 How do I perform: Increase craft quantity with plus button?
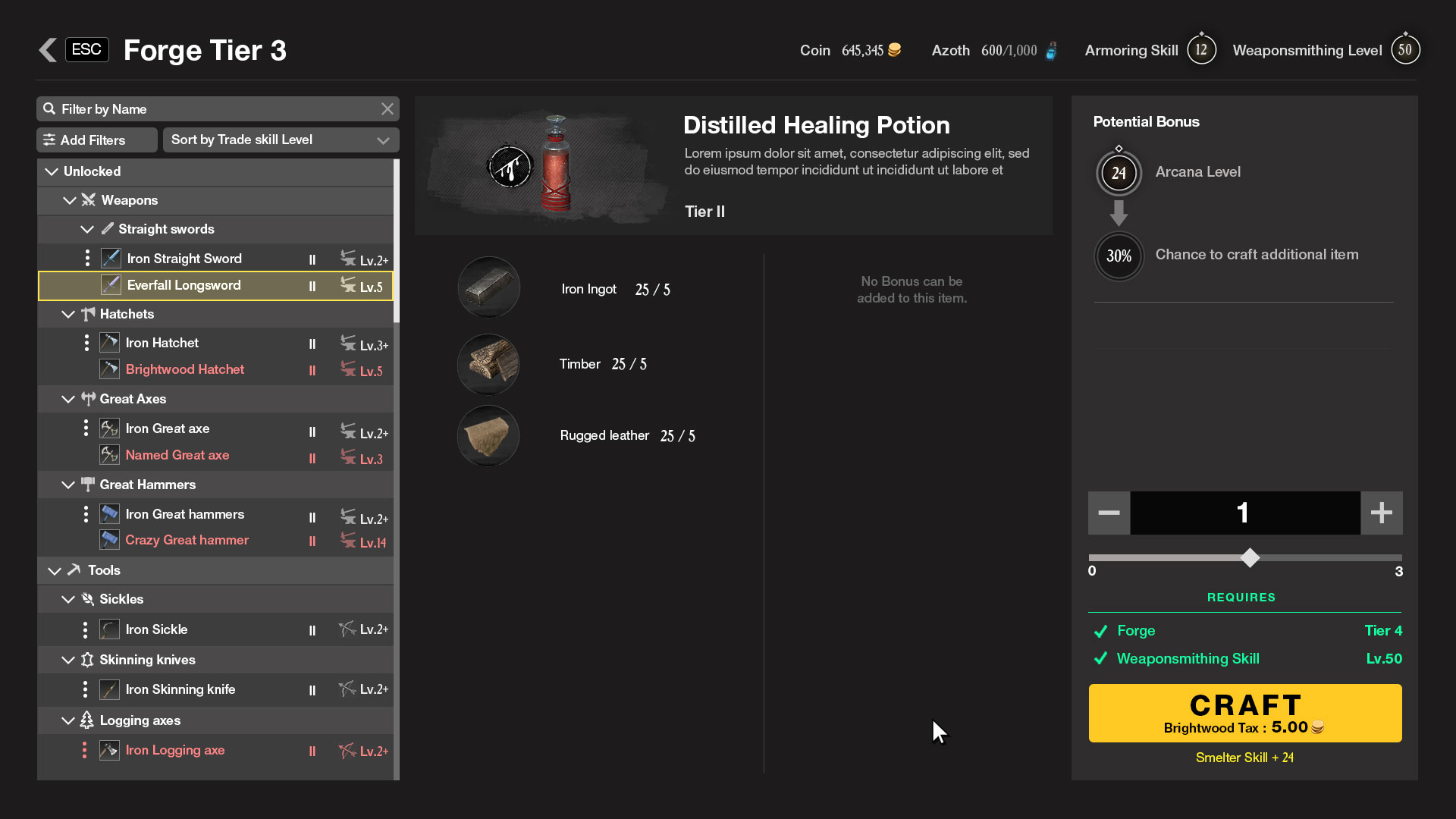[1381, 513]
